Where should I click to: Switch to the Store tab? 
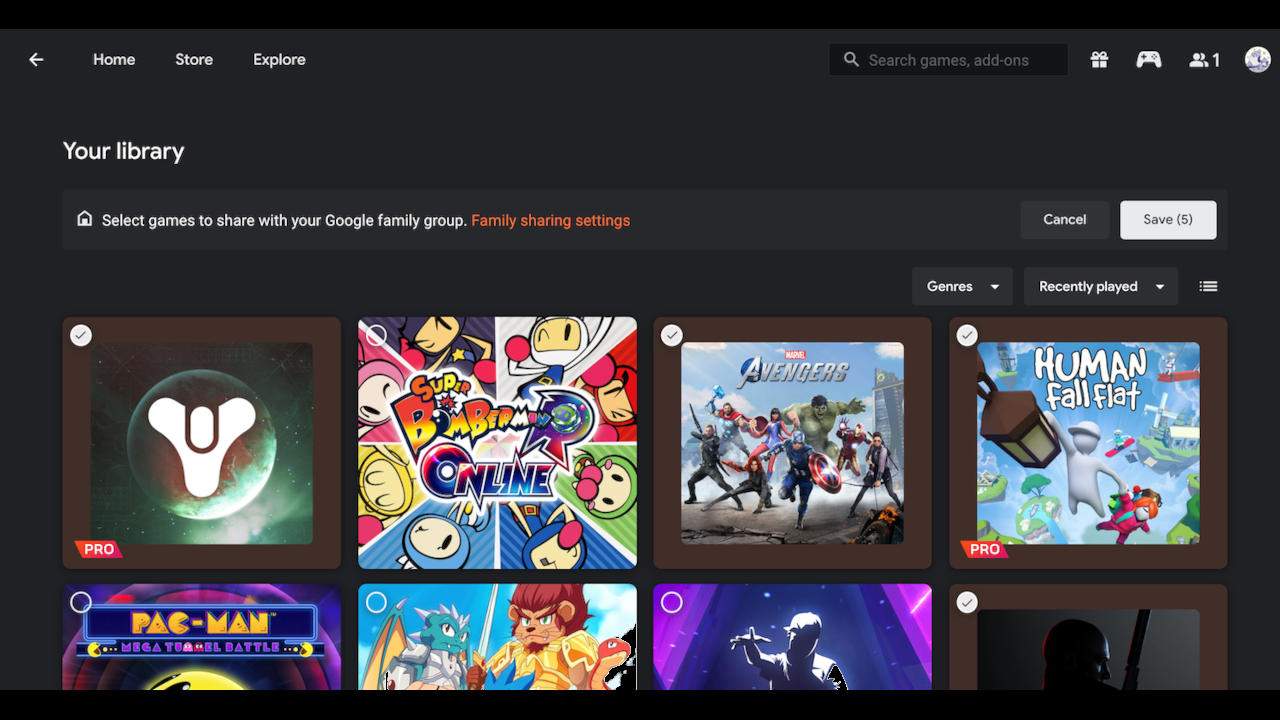tap(193, 59)
